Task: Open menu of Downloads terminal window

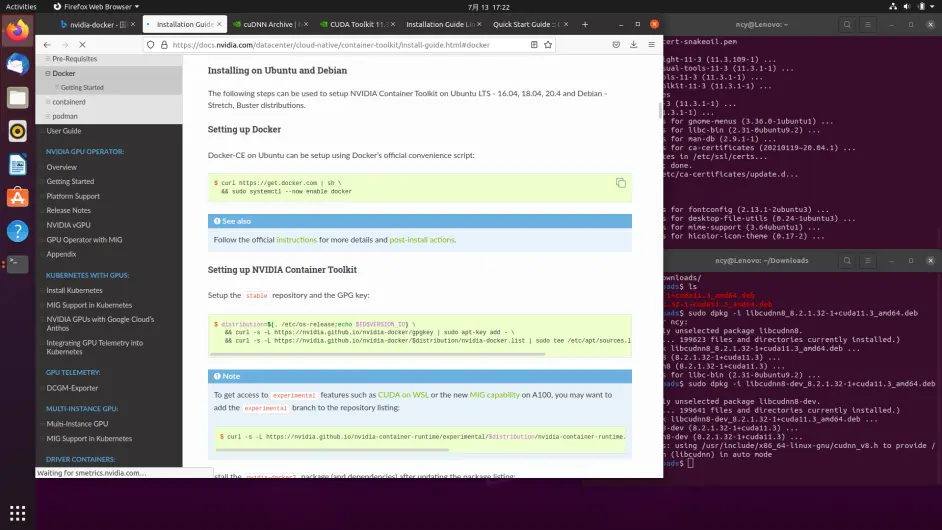Action: [868, 261]
